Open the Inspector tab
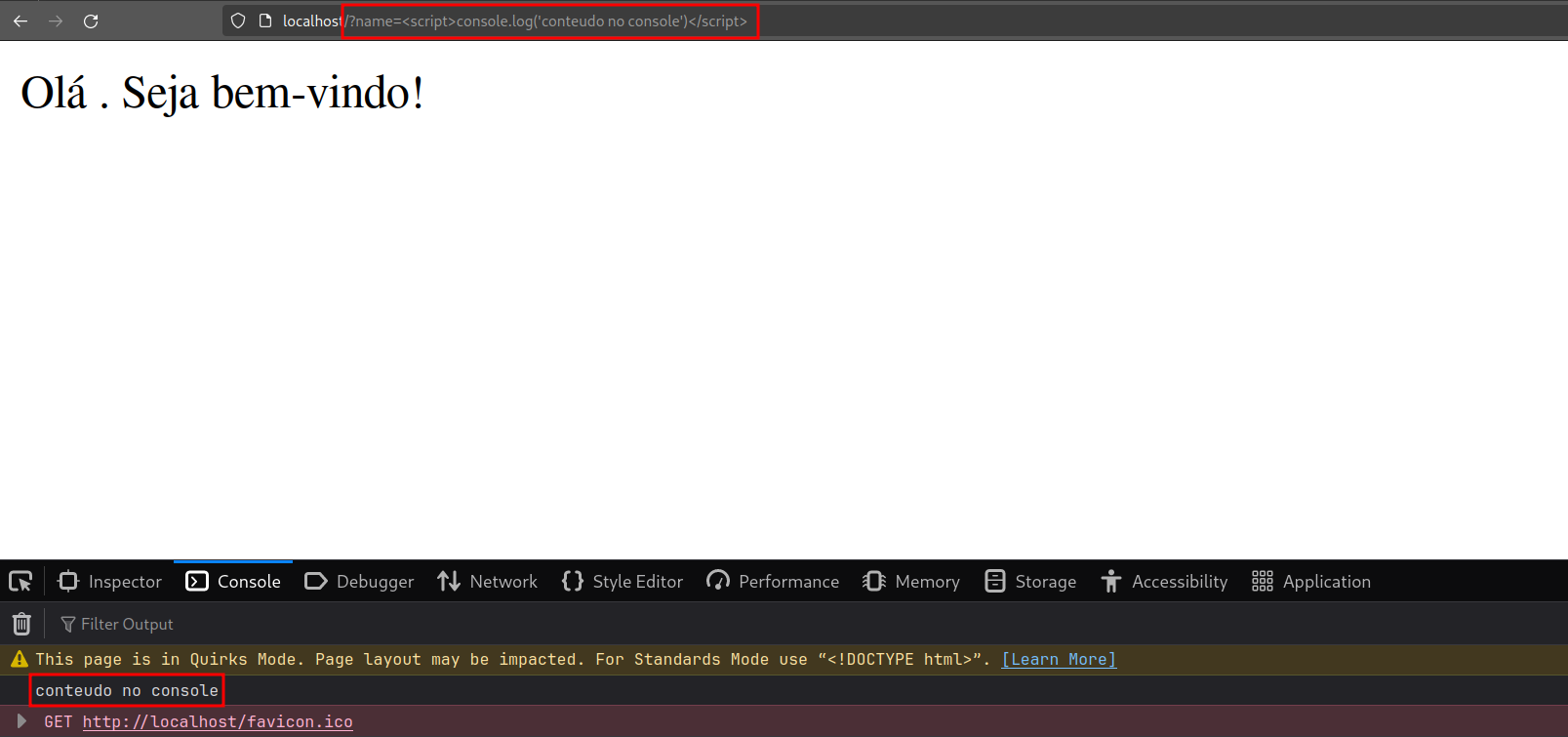 click(x=110, y=582)
